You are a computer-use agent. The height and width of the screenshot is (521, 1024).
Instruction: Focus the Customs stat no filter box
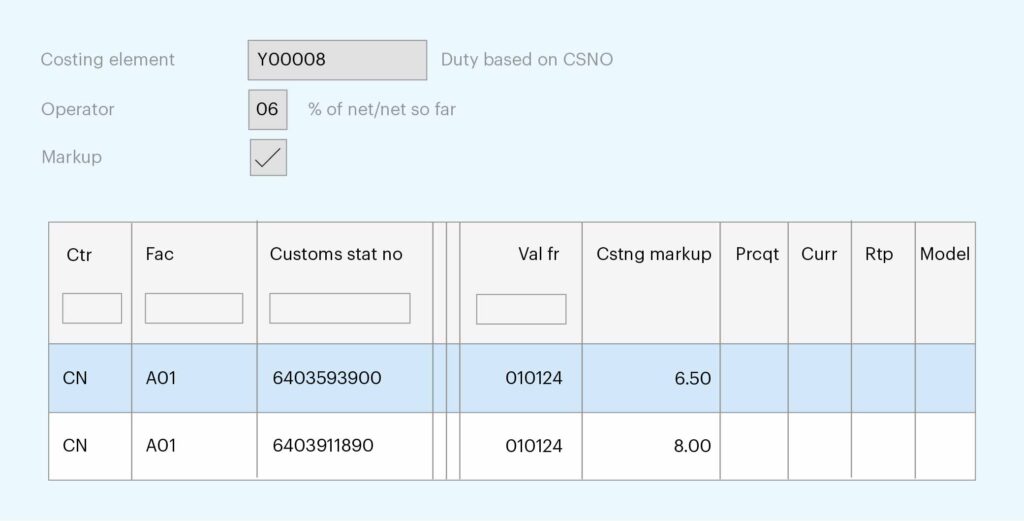(340, 308)
